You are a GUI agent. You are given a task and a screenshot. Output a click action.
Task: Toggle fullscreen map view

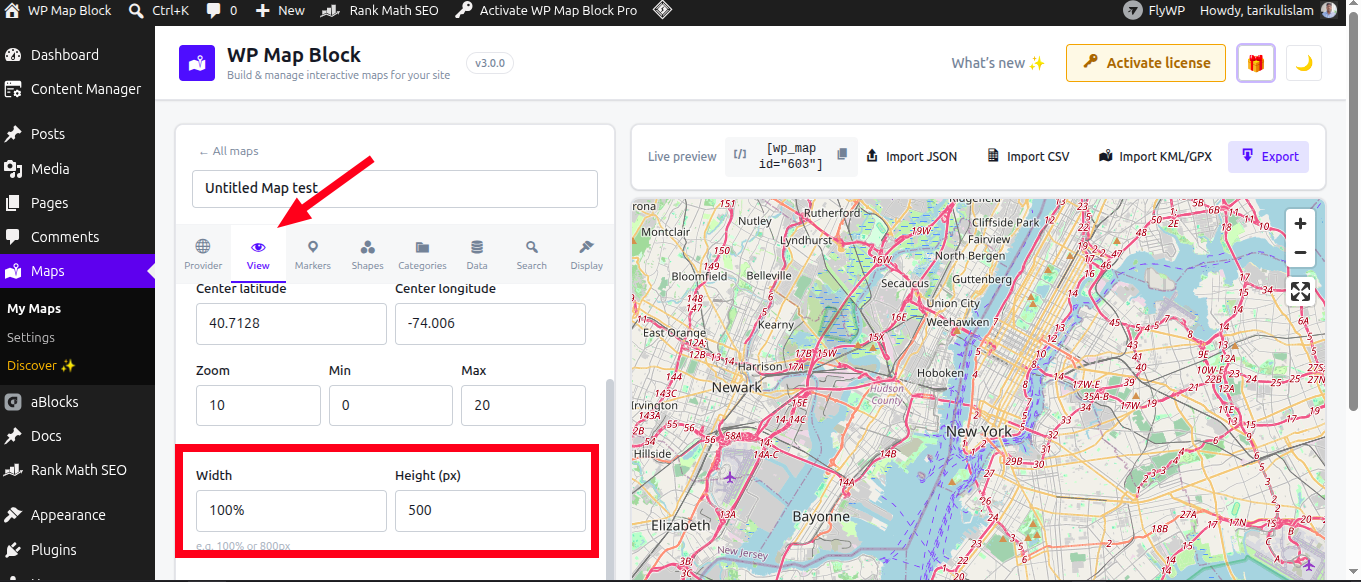click(1300, 292)
